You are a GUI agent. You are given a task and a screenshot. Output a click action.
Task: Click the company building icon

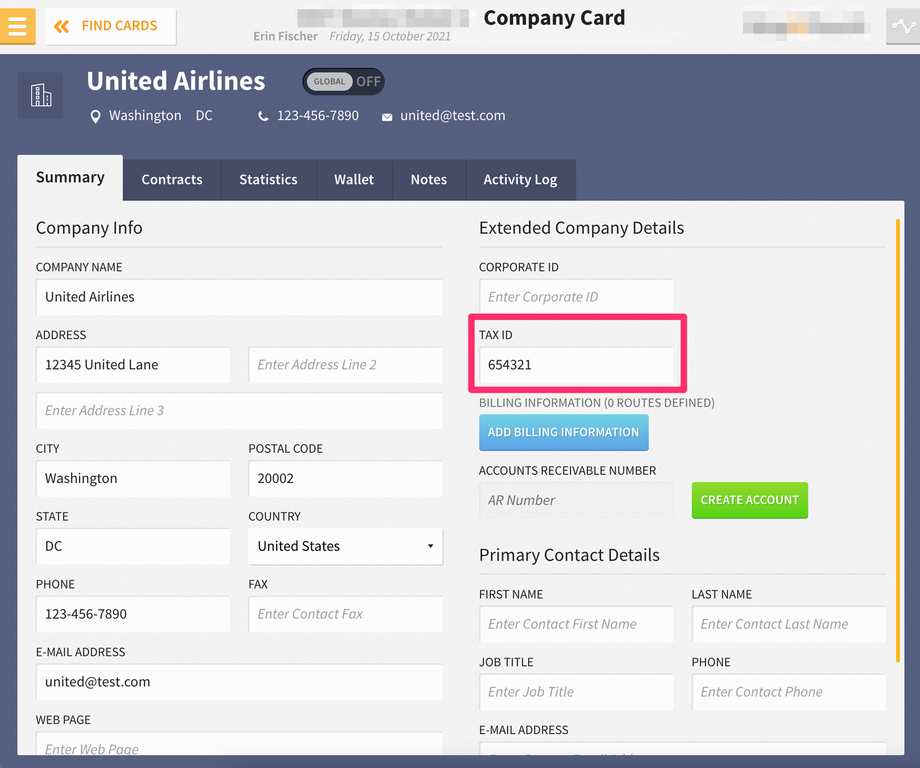point(40,95)
